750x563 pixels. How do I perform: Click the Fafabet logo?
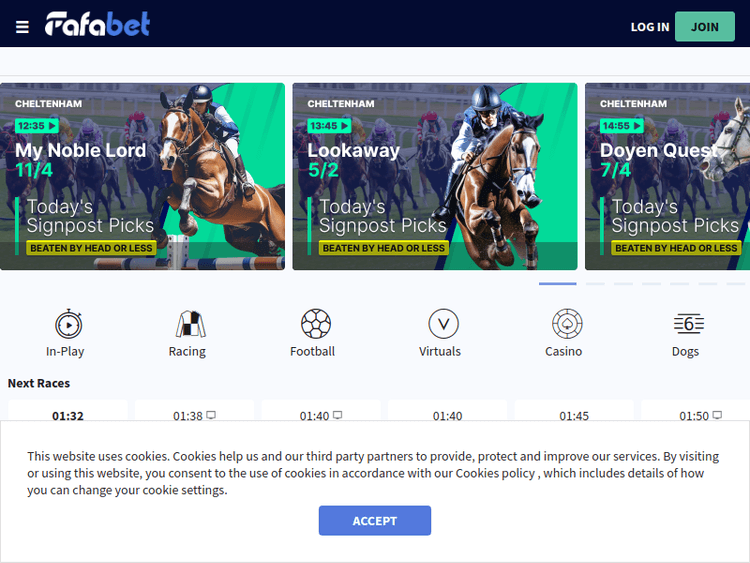[98, 24]
